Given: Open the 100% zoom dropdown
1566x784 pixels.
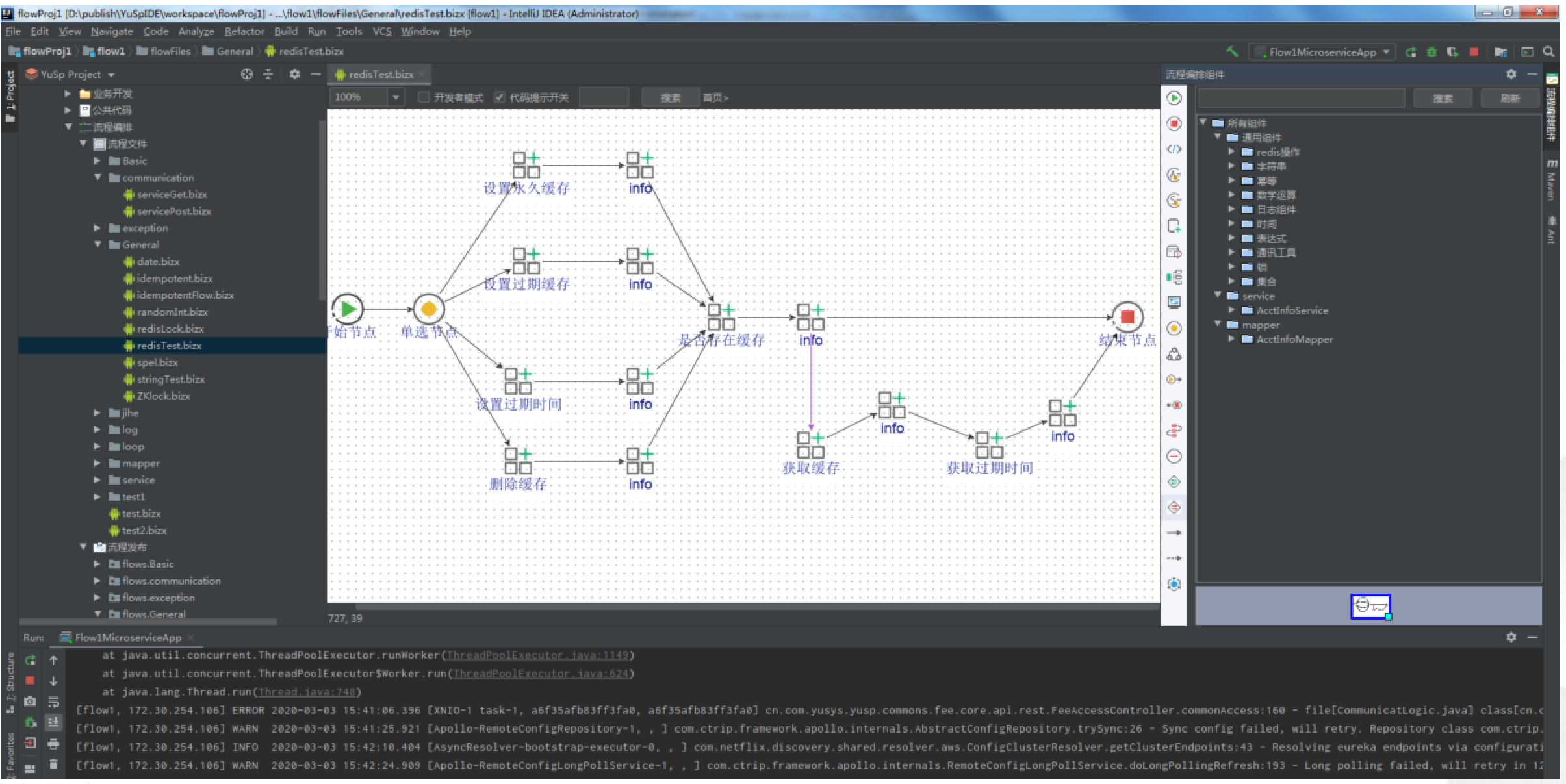Looking at the screenshot, I should [395, 97].
